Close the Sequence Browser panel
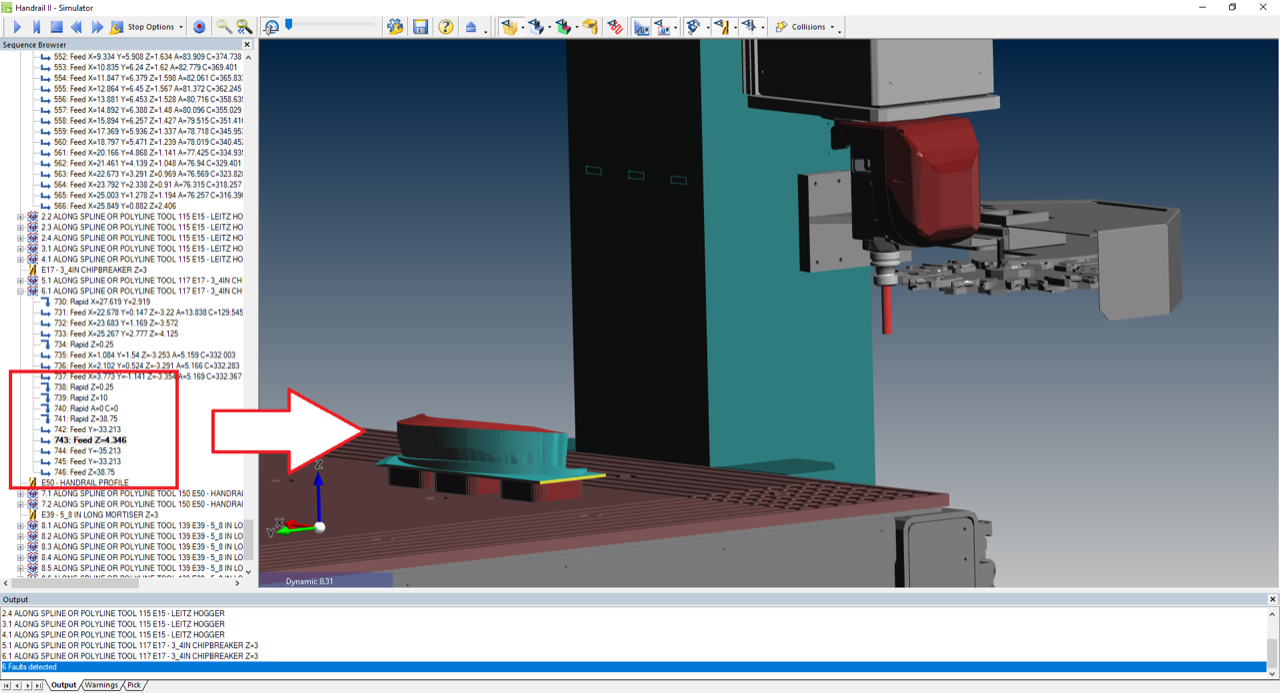This screenshot has height=693, width=1280. 248,45
